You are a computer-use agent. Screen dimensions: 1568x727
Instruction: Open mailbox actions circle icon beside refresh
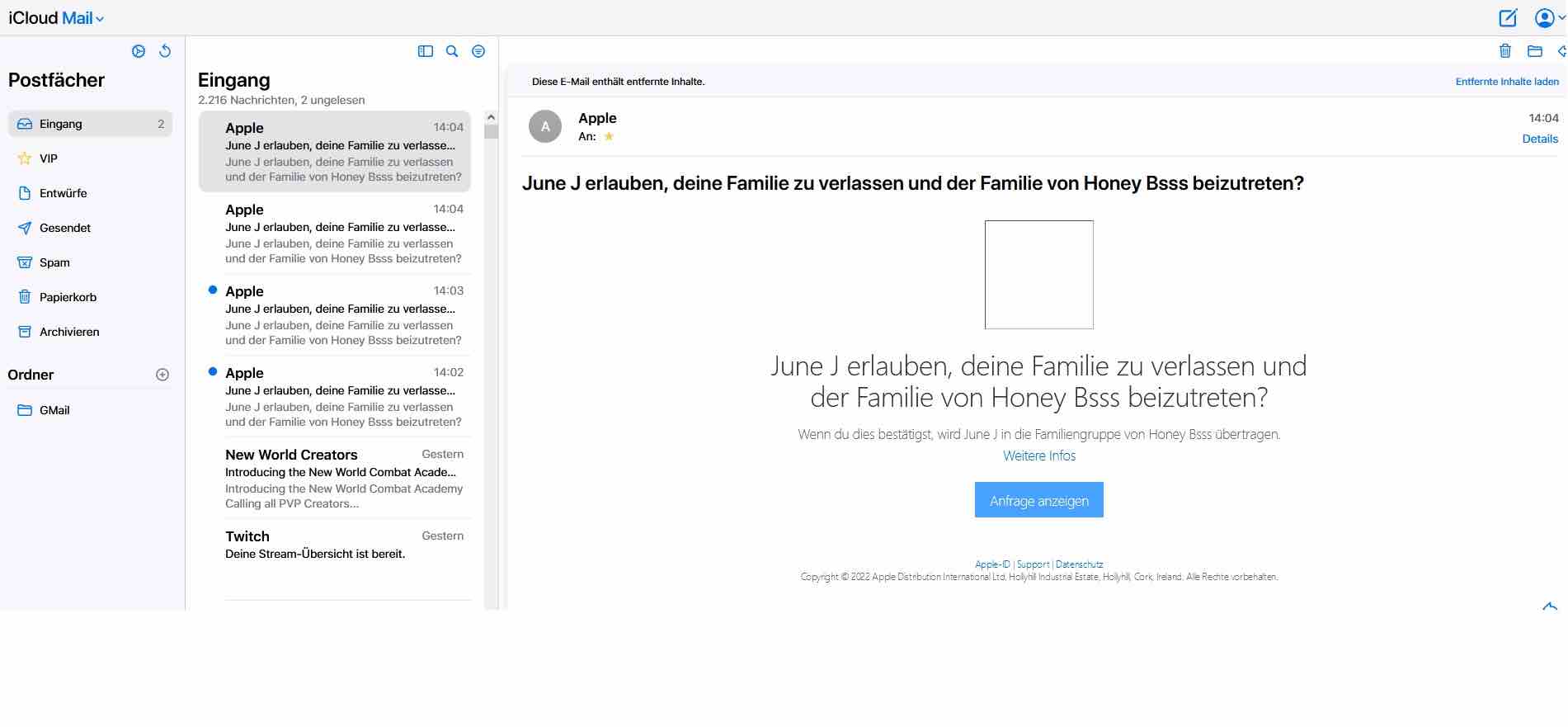139,51
